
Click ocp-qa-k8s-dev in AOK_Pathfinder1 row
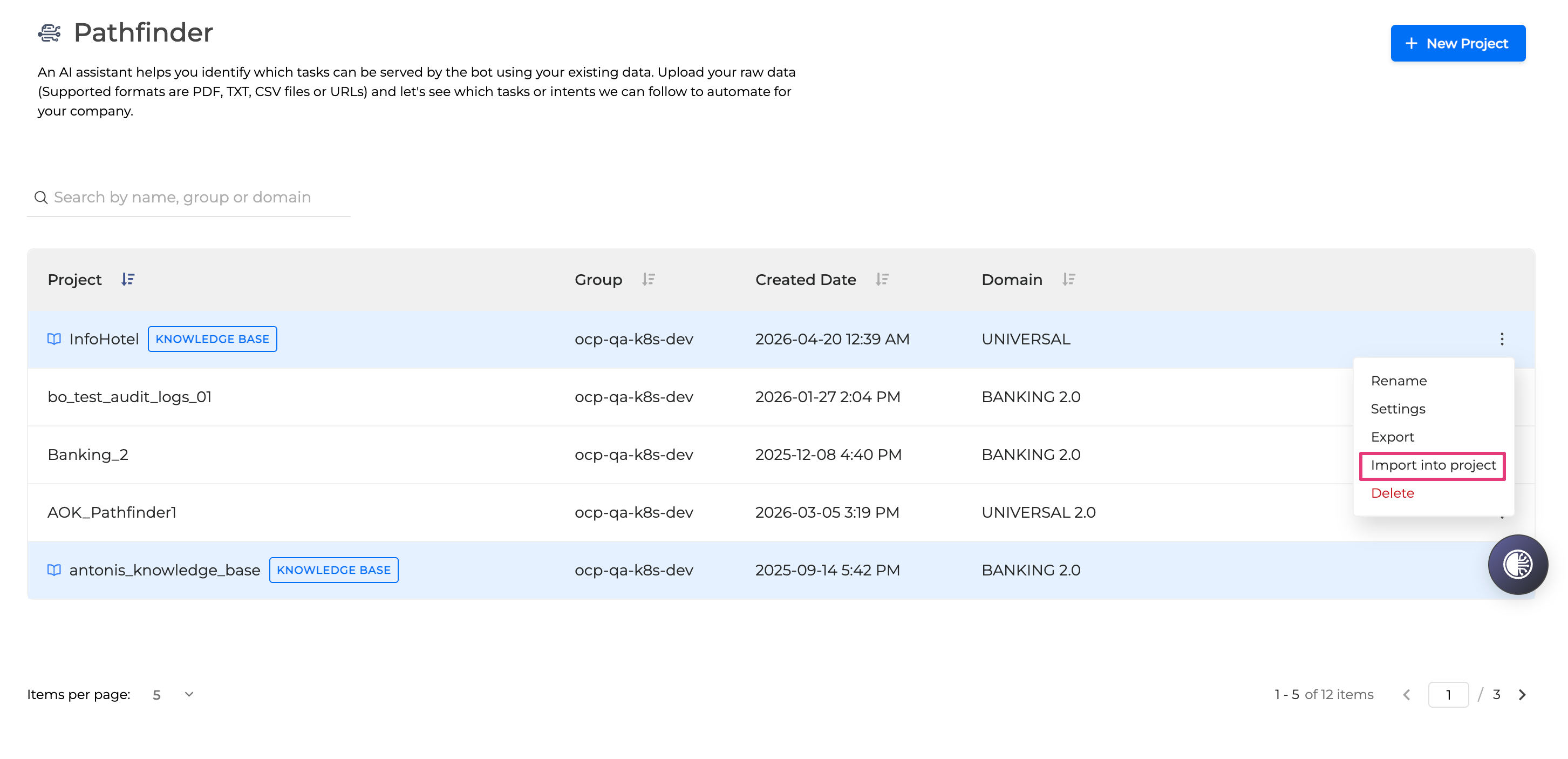[x=633, y=513]
